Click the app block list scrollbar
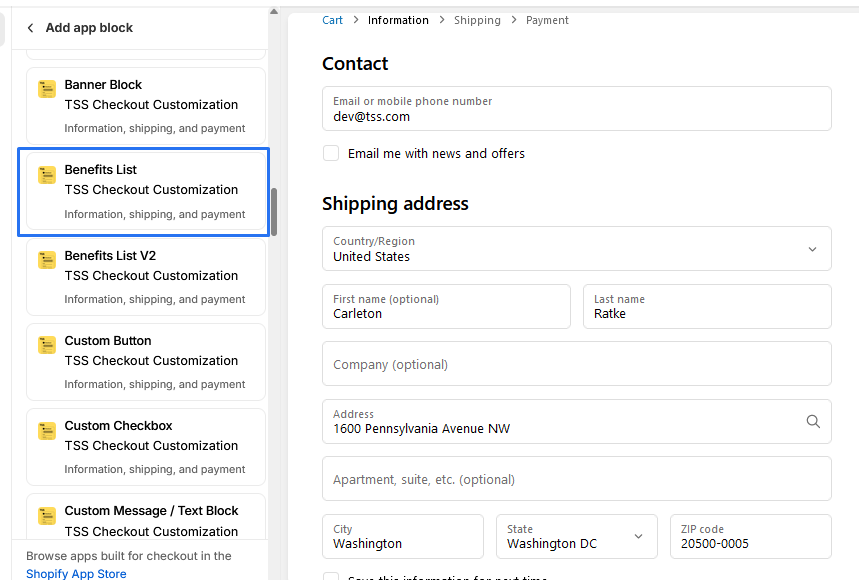 274,212
